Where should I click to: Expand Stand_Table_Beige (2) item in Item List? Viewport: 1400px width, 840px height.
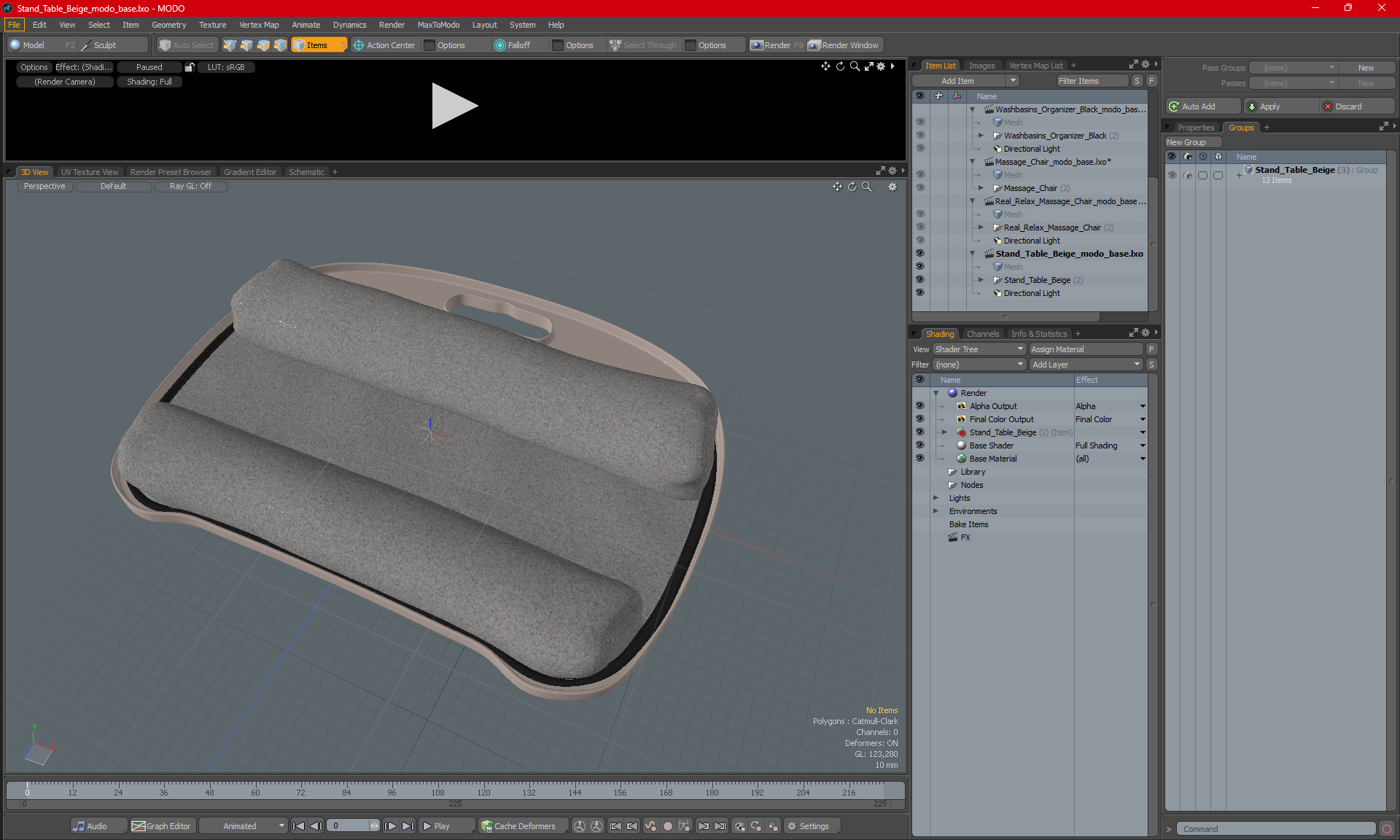click(981, 280)
